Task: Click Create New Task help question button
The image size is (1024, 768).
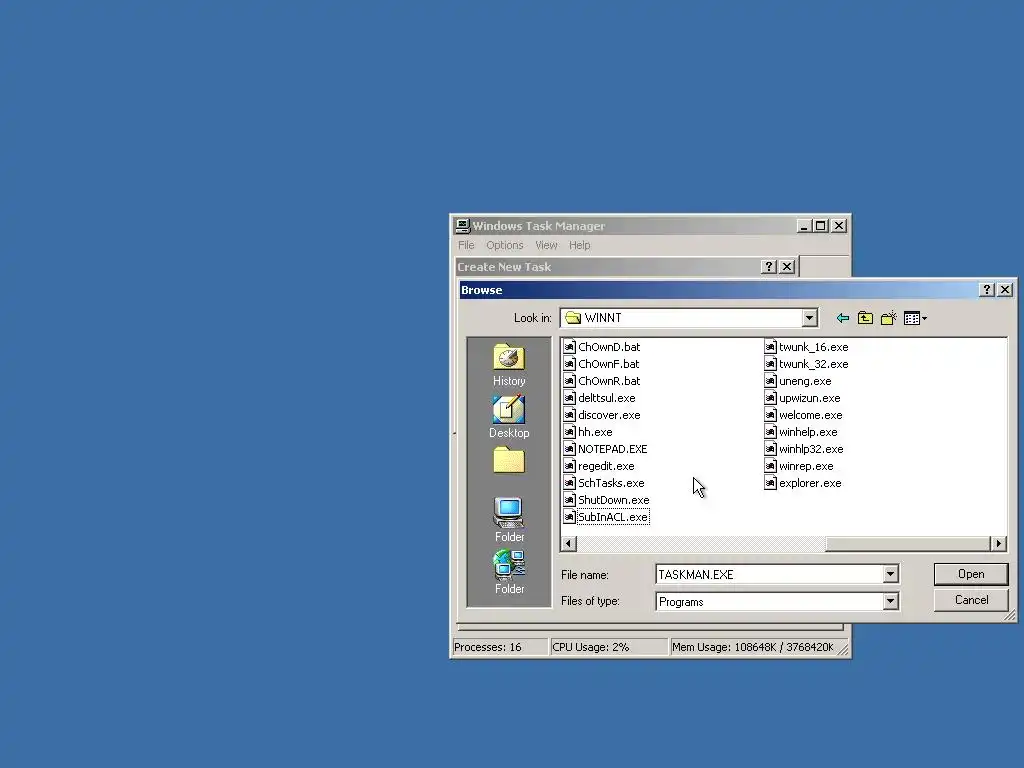Action: tap(769, 266)
